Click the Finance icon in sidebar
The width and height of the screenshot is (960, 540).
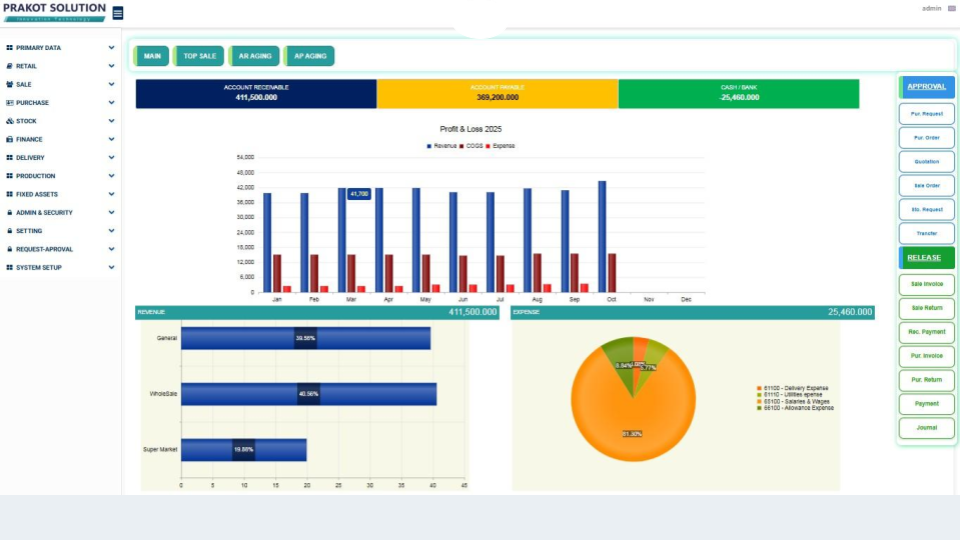point(9,139)
